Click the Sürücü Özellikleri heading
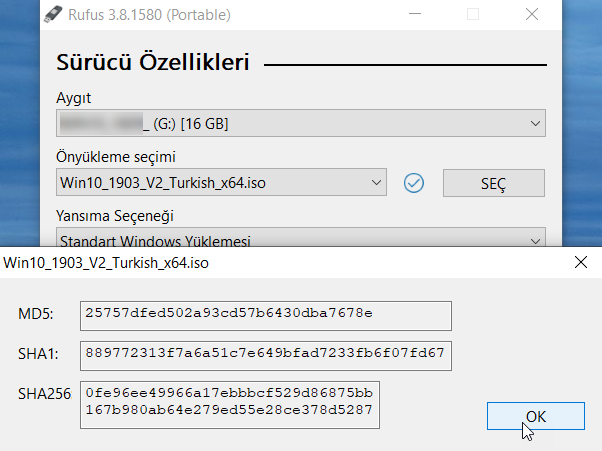The image size is (602, 451). (153, 63)
